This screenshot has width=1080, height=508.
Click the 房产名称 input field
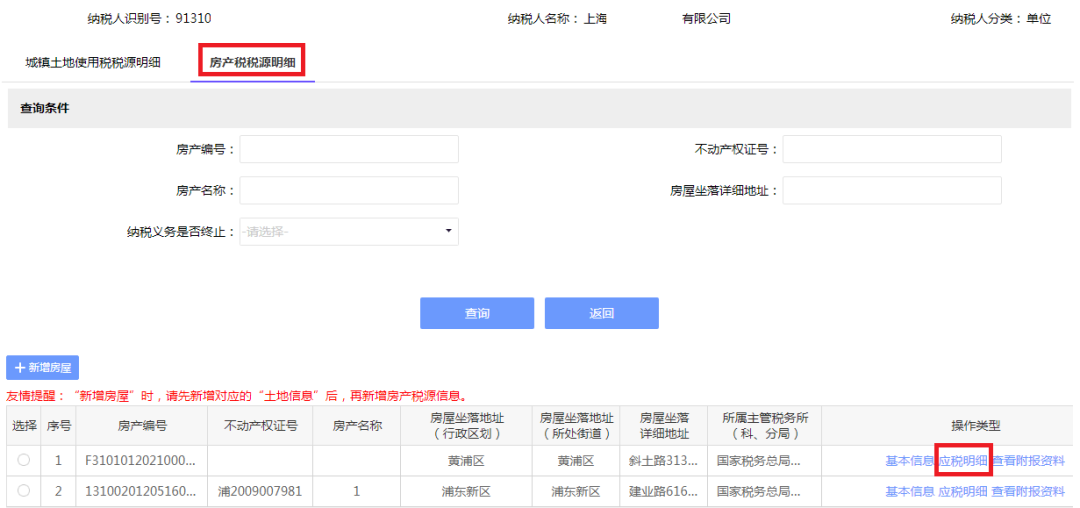tap(349, 191)
